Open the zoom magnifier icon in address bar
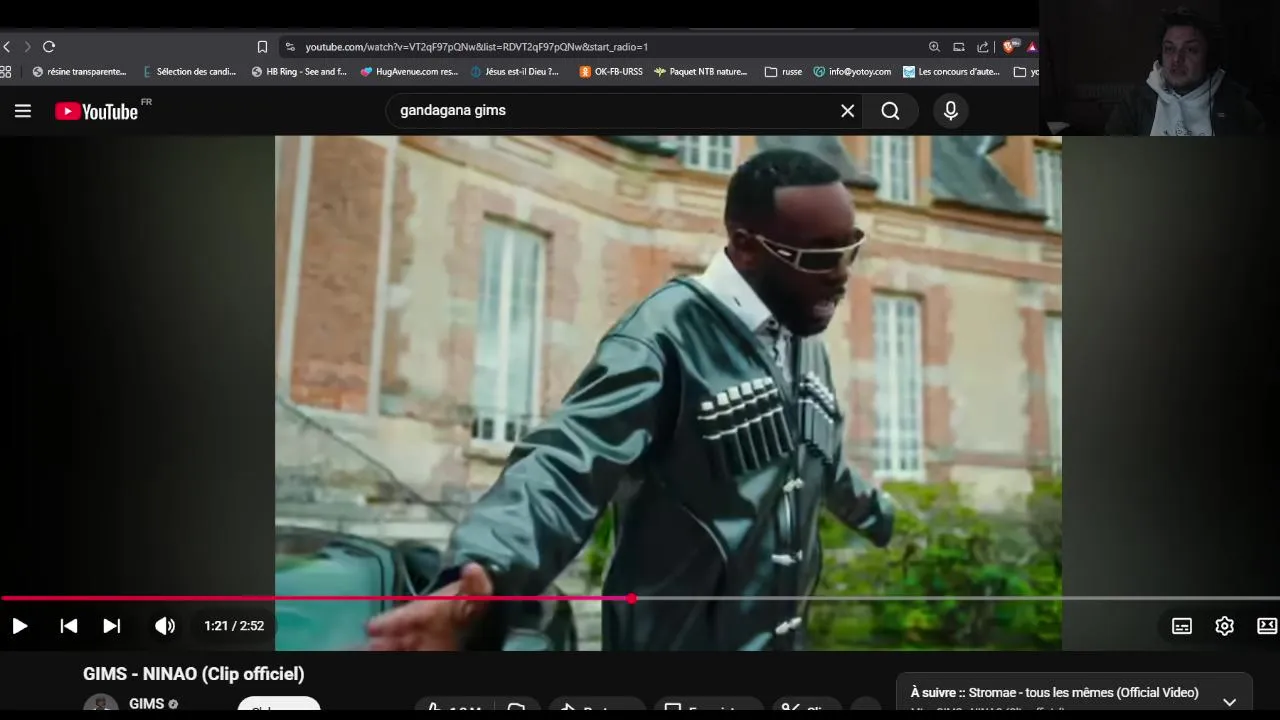 tap(934, 47)
